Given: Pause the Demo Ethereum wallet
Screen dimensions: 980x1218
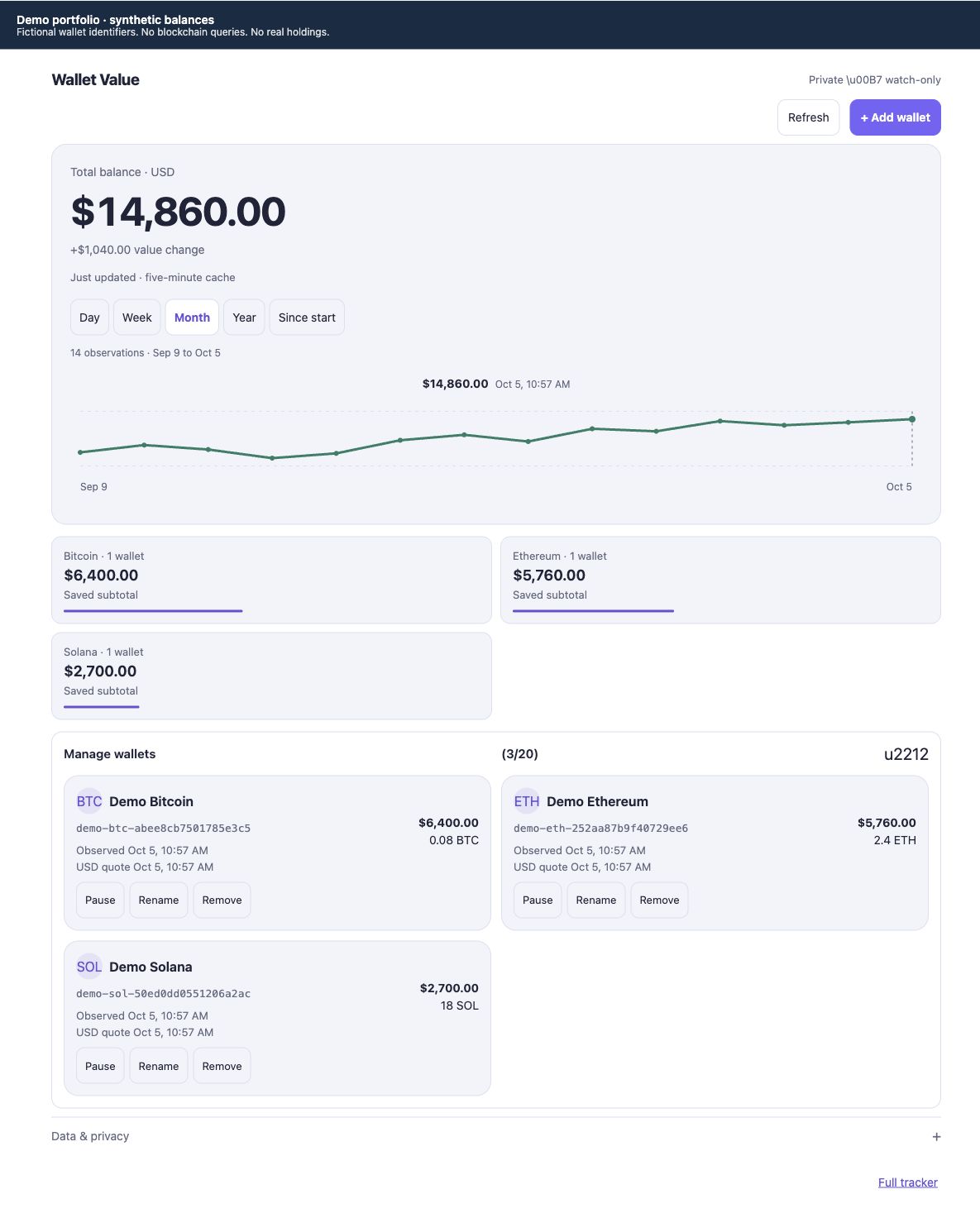Looking at the screenshot, I should tap(538, 900).
